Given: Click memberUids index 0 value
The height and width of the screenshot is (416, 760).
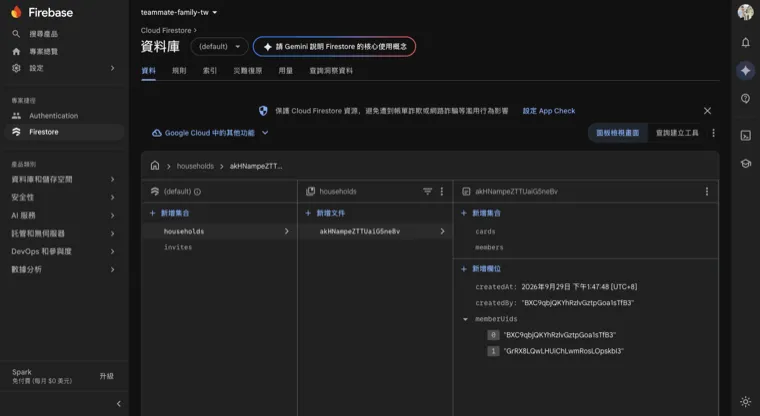Looking at the screenshot, I should 560,335.
